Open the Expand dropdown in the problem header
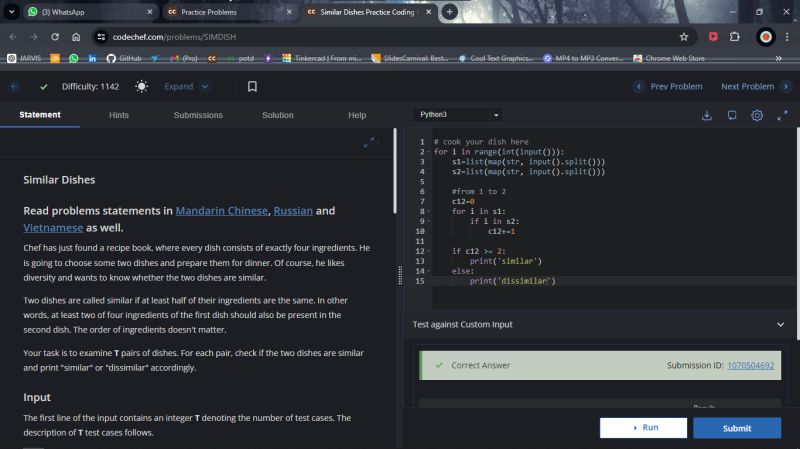800x449 pixels. [186, 87]
